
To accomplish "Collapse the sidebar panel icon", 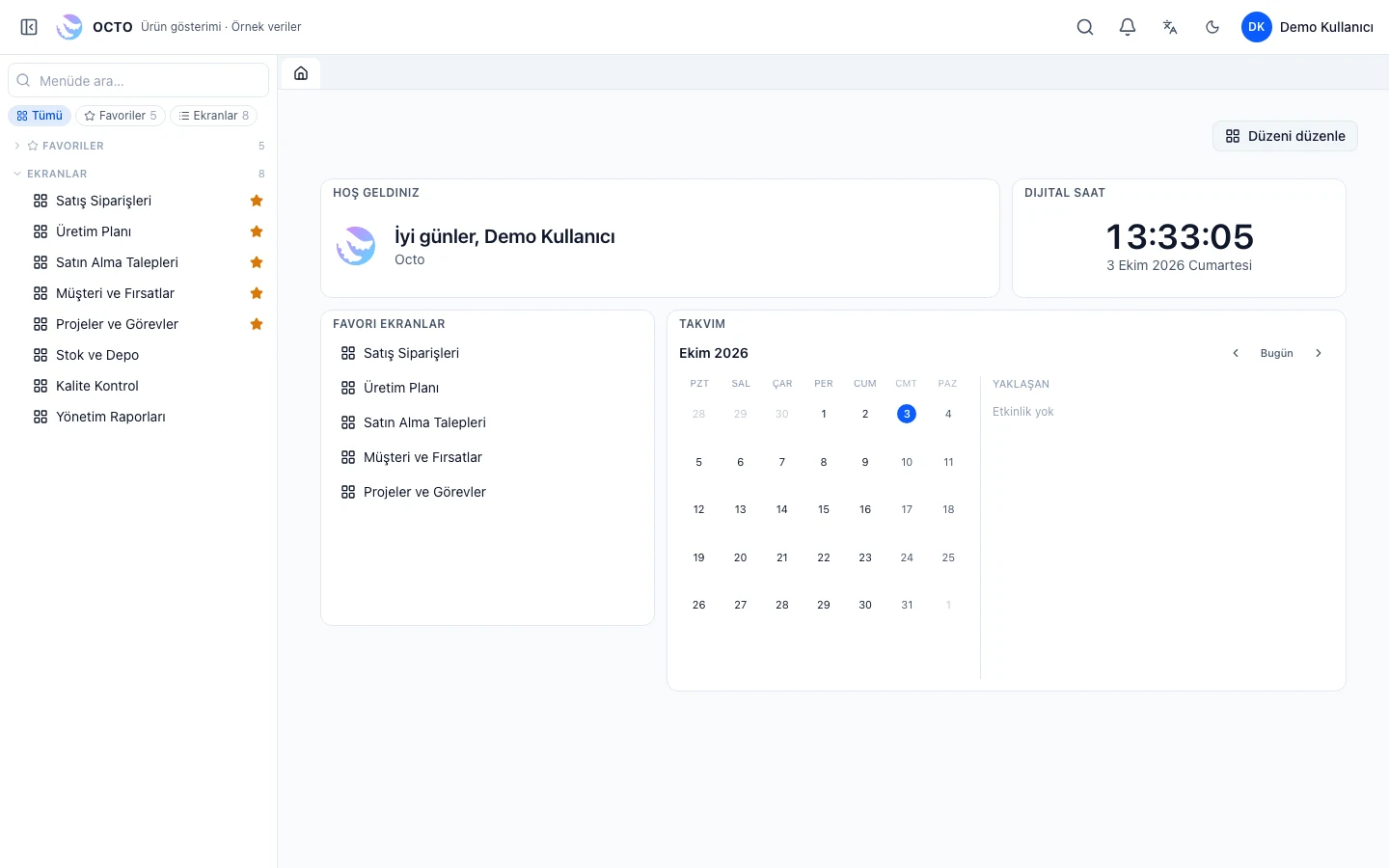I will point(29,27).
